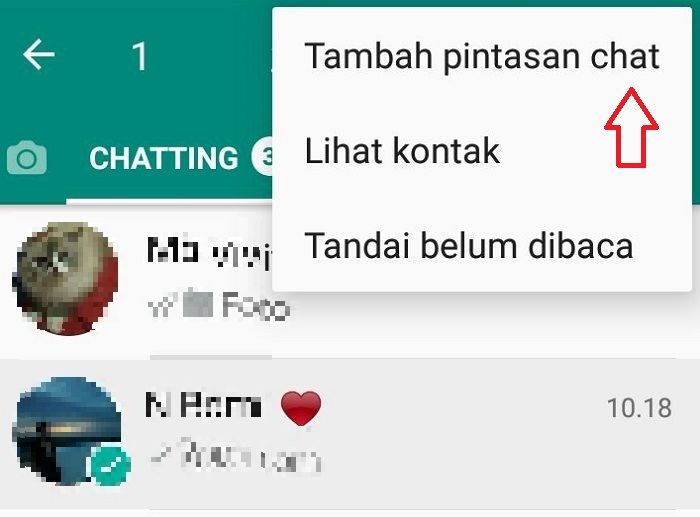Viewport: 700px width, 517px height.
Task: Open the cat profile picture
Action: click(68, 279)
